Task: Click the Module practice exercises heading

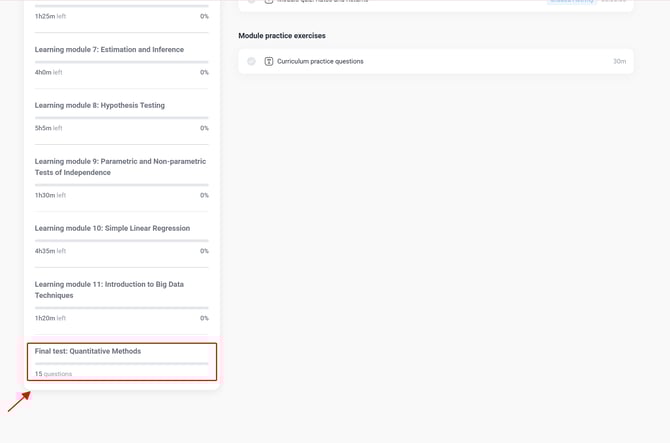Action: [x=282, y=36]
